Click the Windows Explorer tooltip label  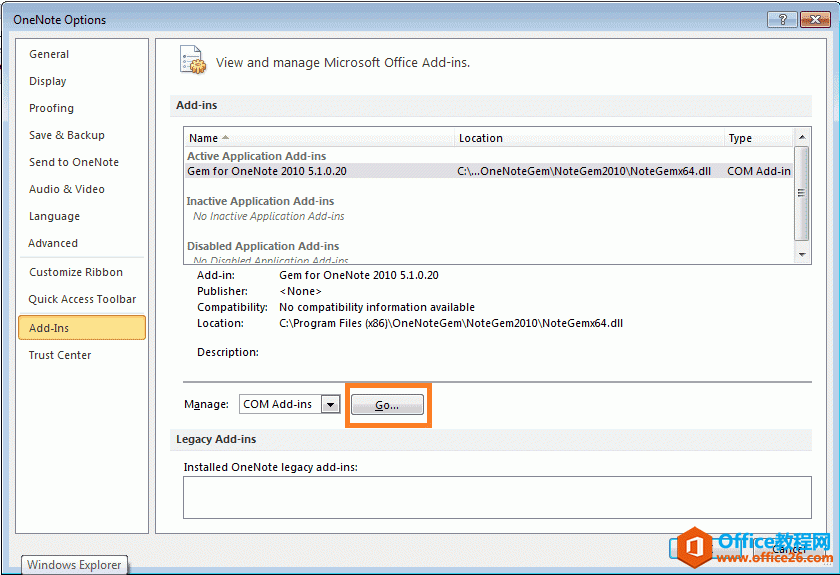tap(74, 565)
